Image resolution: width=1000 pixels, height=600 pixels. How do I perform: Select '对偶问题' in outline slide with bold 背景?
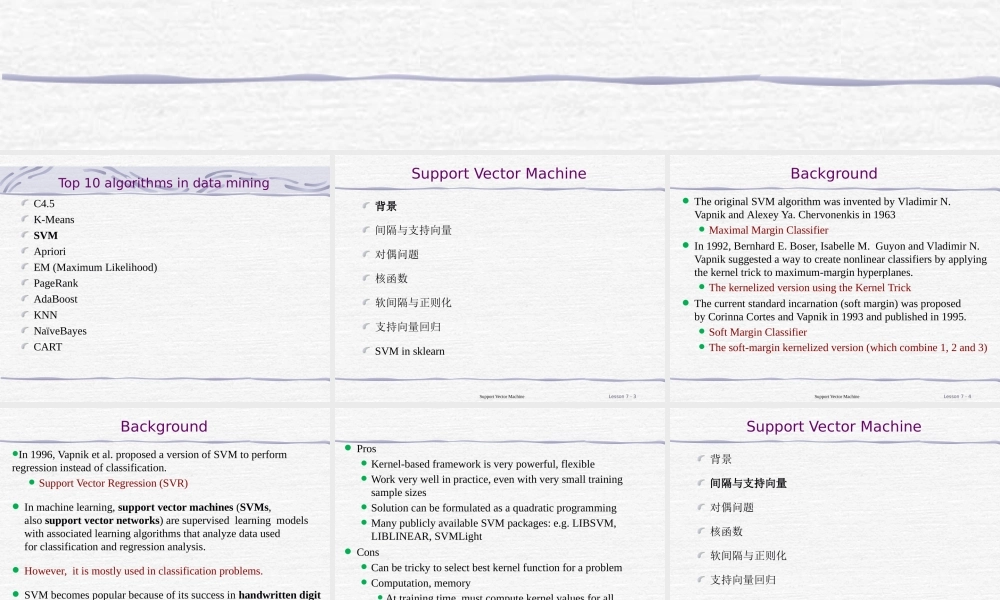click(x=397, y=254)
